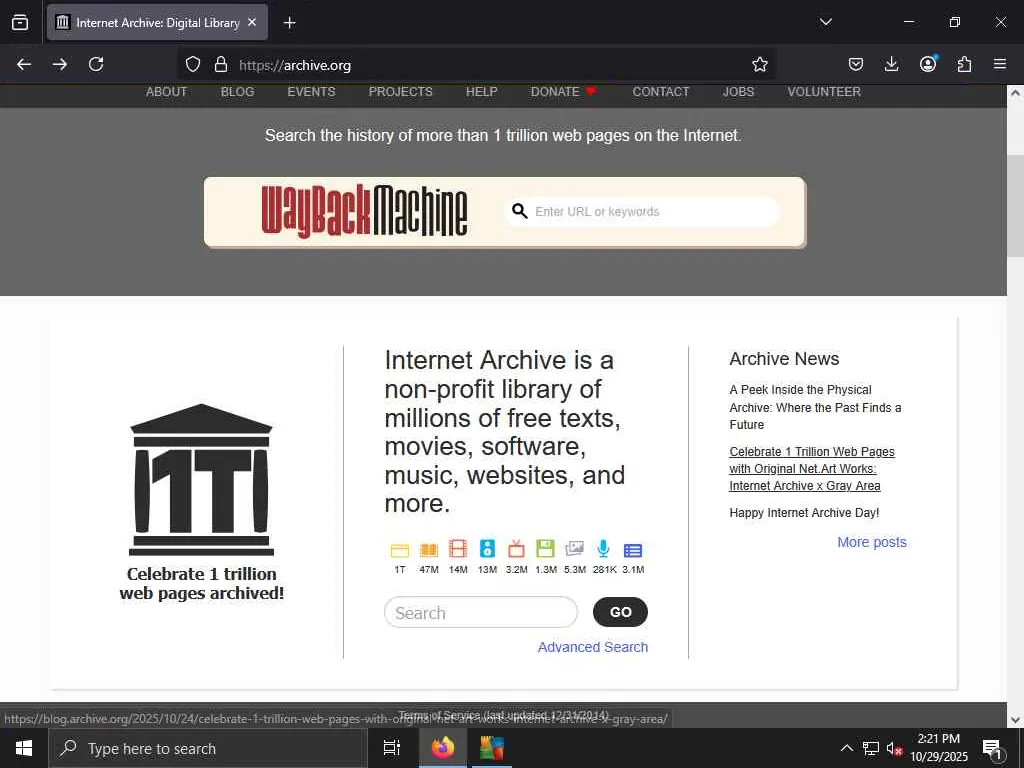
Task: Open A Peek Inside the Physical Archive post
Action: coord(815,407)
